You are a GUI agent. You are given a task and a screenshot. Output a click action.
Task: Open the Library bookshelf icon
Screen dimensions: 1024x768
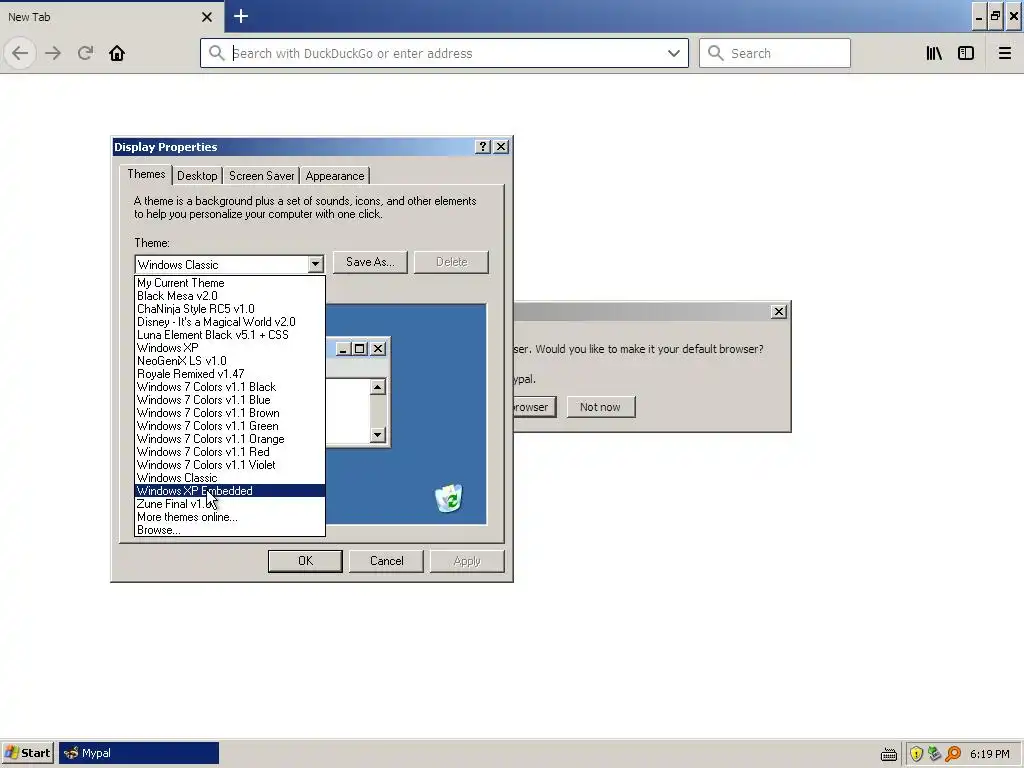(934, 53)
